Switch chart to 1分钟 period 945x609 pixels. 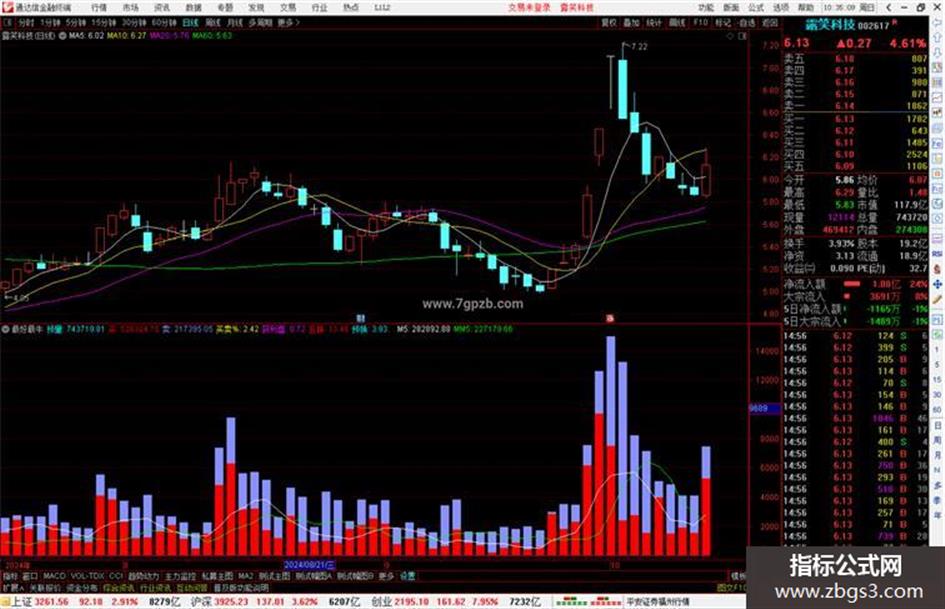coord(49,22)
